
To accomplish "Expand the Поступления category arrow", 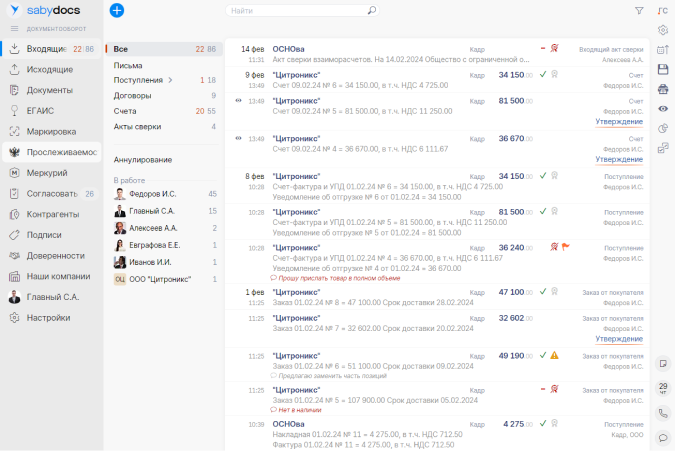I will click(x=170, y=80).
